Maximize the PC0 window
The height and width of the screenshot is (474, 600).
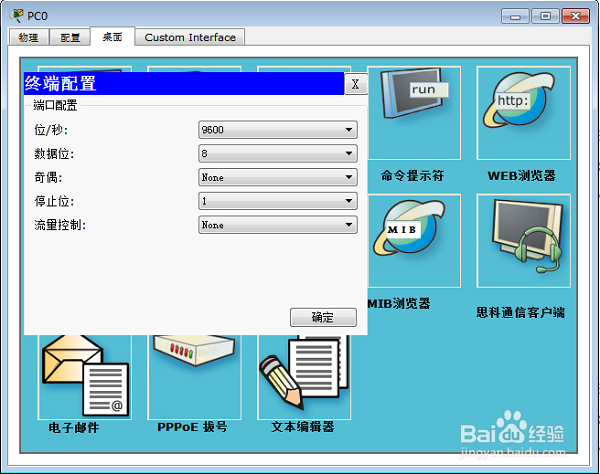(x=545, y=16)
